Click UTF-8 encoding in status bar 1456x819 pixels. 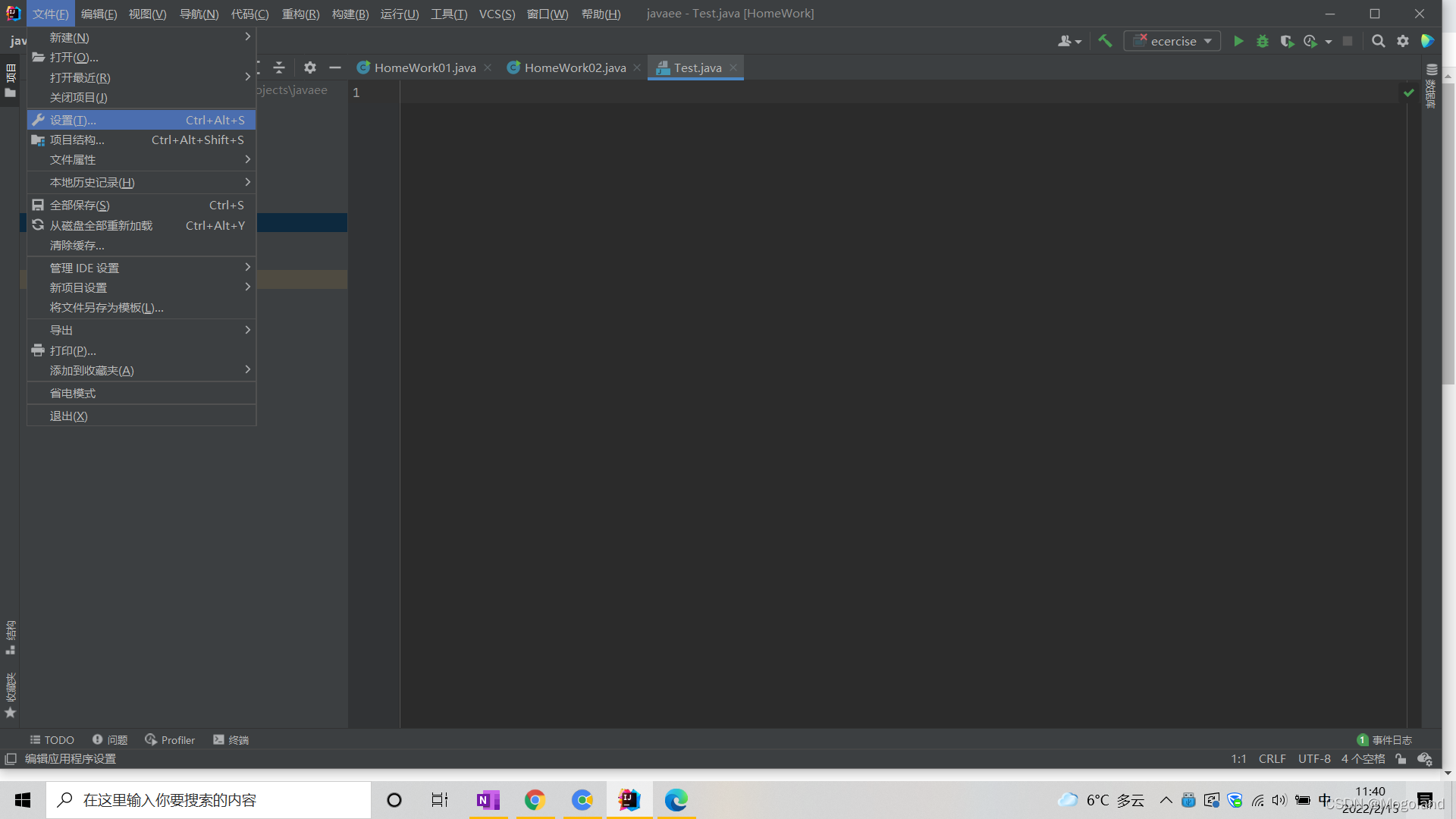(x=1314, y=758)
